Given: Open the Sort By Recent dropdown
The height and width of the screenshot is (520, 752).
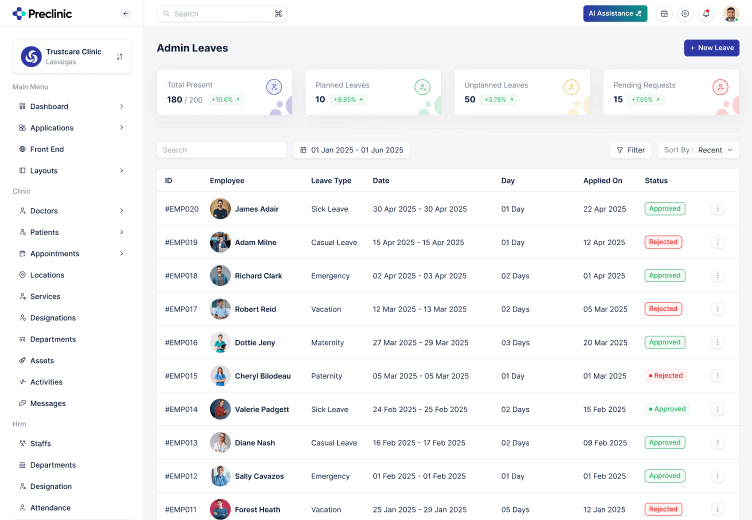Looking at the screenshot, I should click(698, 150).
